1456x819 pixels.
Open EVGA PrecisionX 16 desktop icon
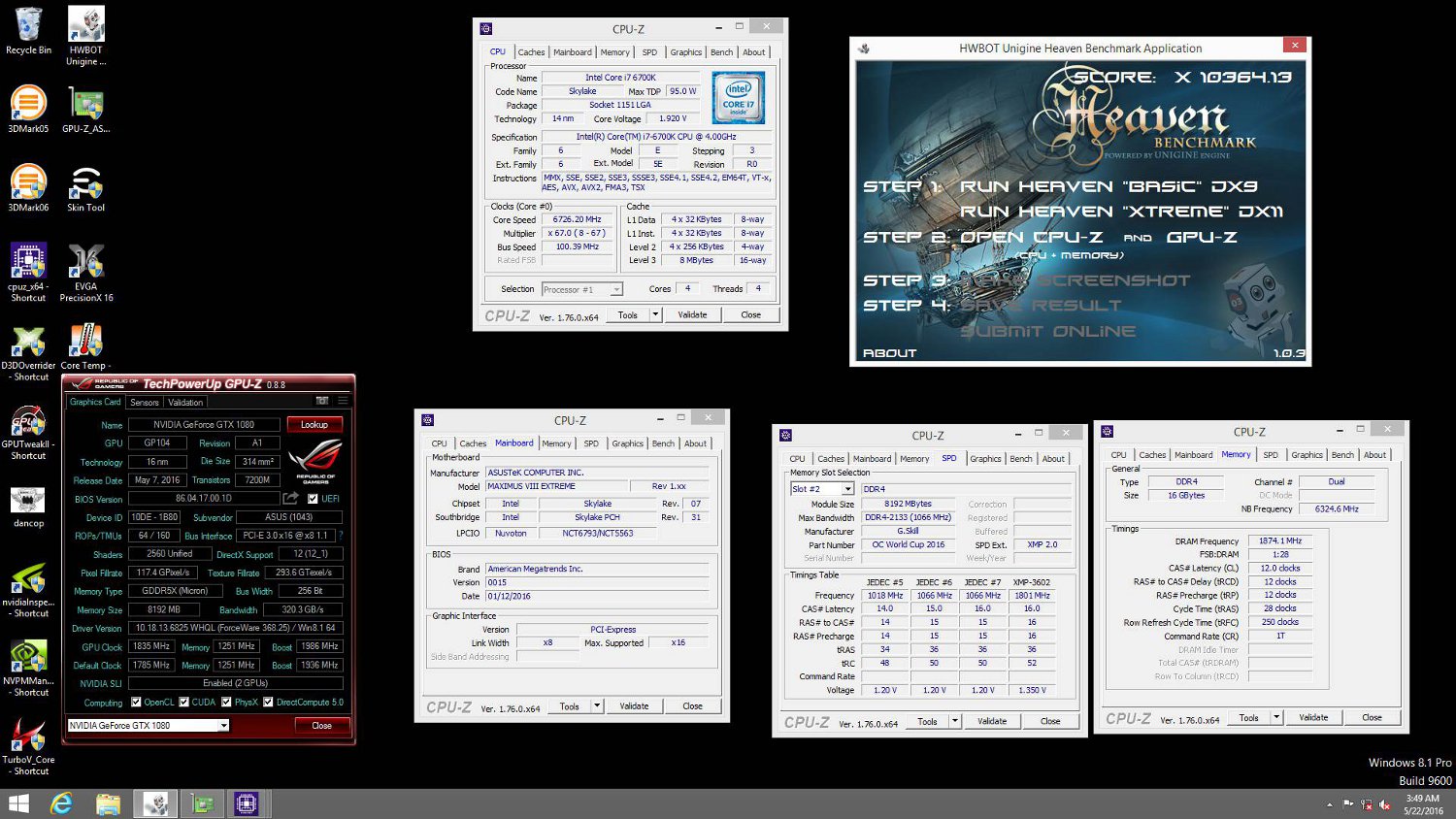point(85,273)
